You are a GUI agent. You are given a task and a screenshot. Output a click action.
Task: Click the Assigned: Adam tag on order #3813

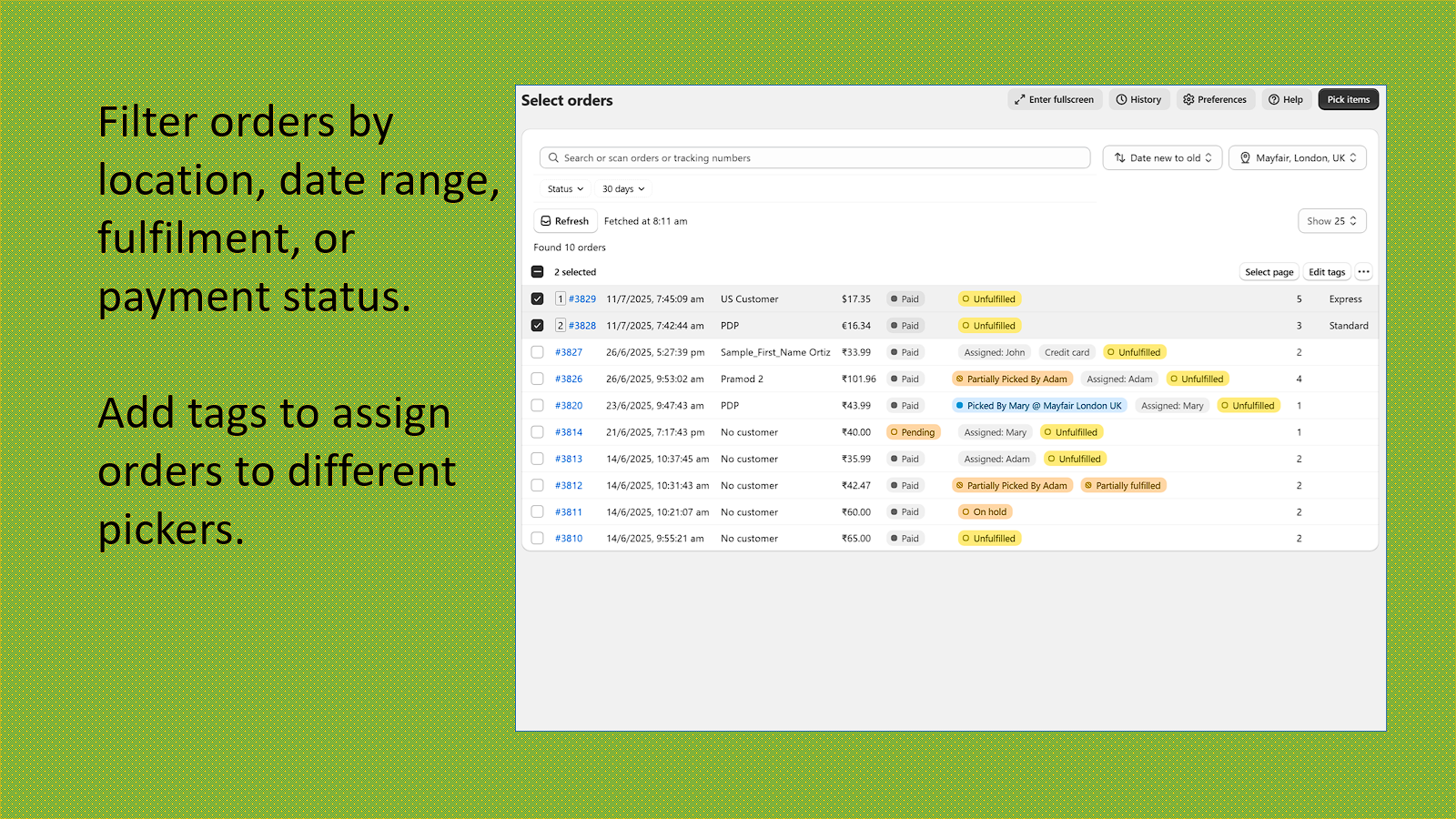[996, 459]
